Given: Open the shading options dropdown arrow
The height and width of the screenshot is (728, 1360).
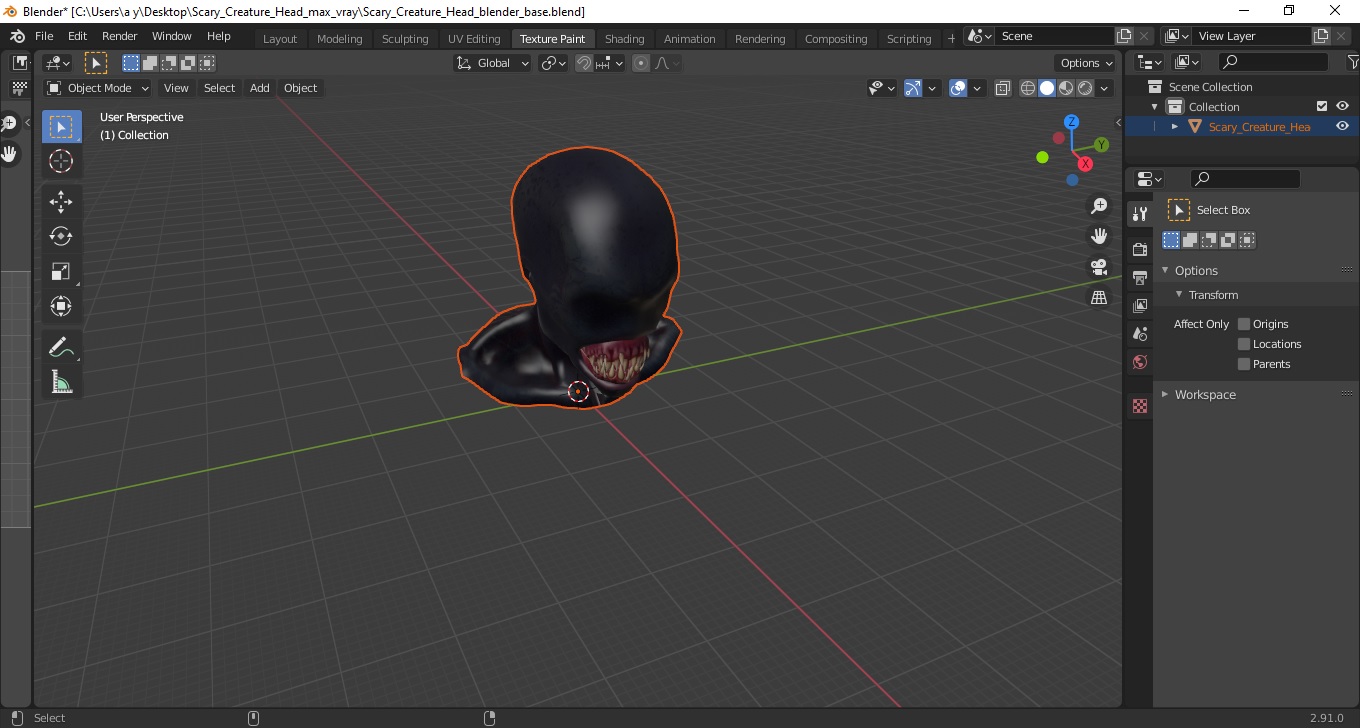Looking at the screenshot, I should click(1105, 88).
